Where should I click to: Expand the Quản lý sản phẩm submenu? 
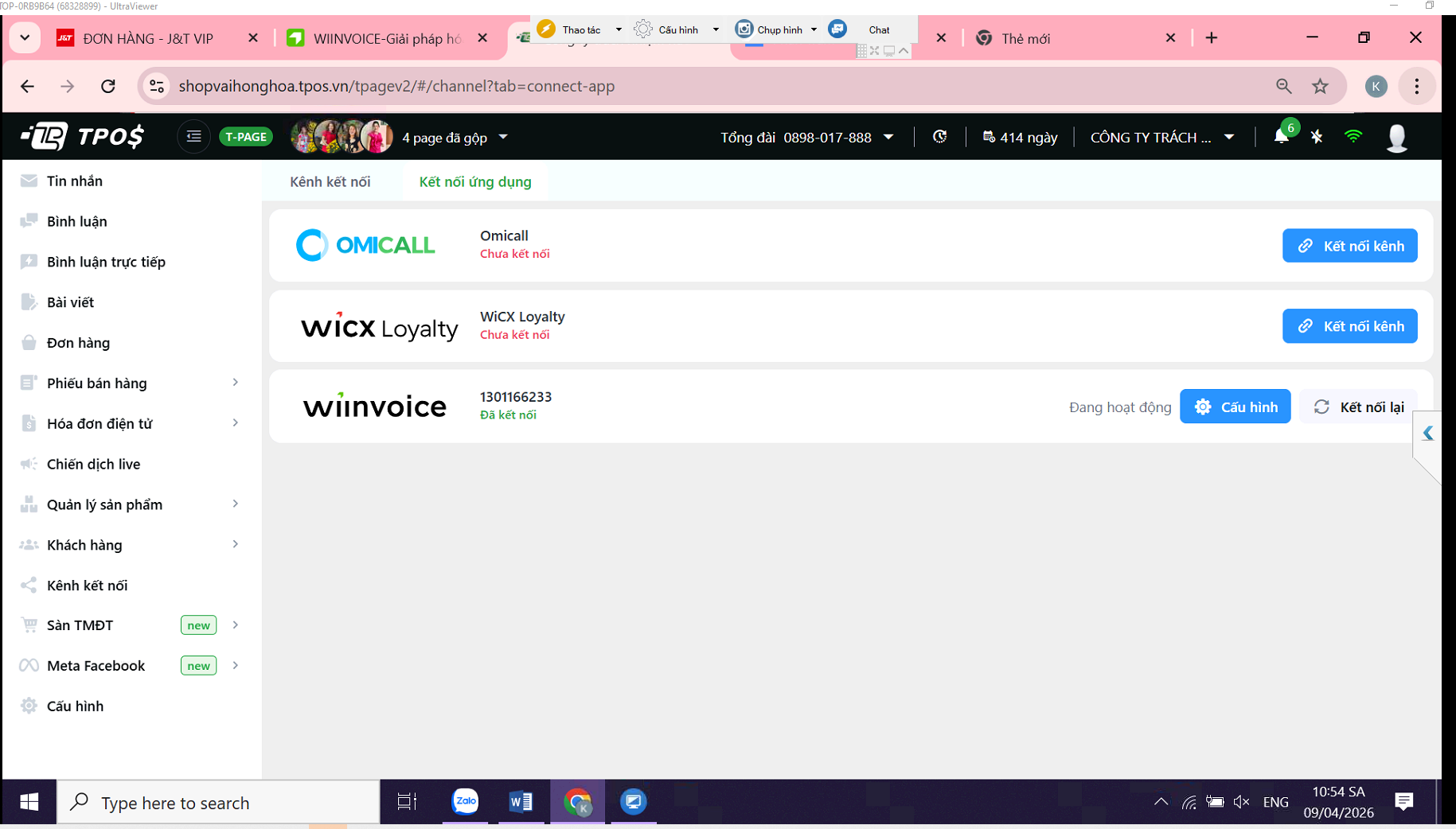pyautogui.click(x=236, y=504)
